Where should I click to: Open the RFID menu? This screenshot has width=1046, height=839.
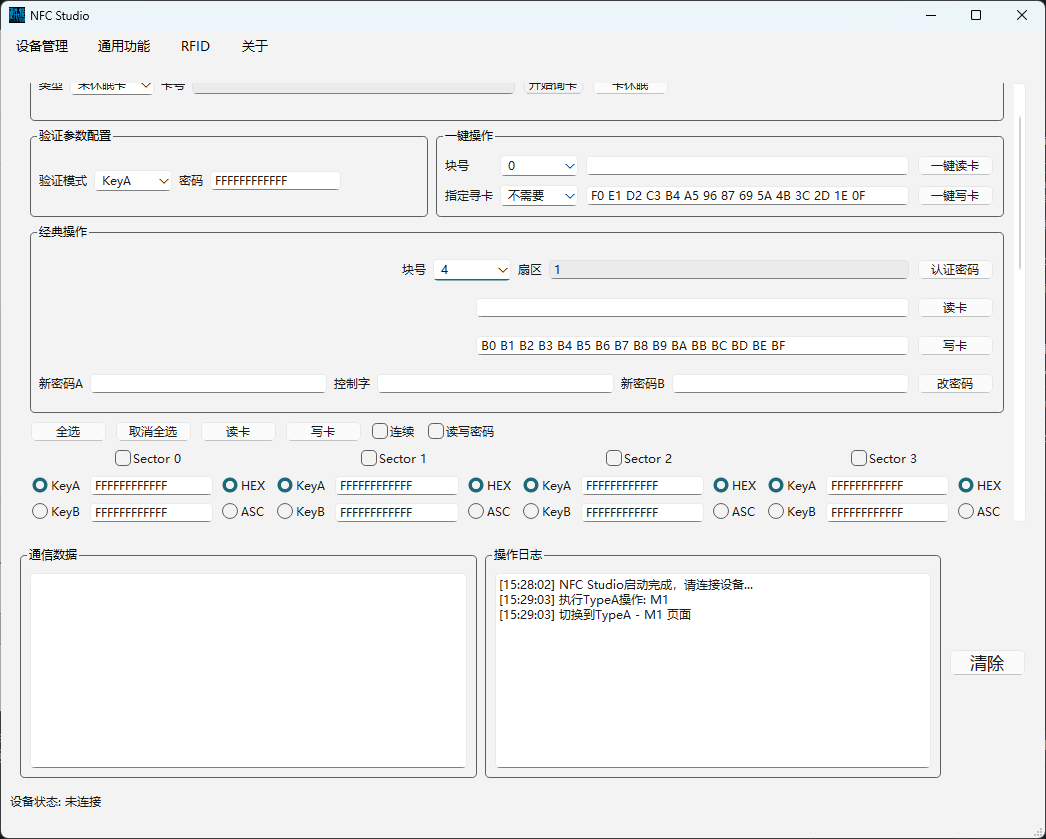click(195, 46)
